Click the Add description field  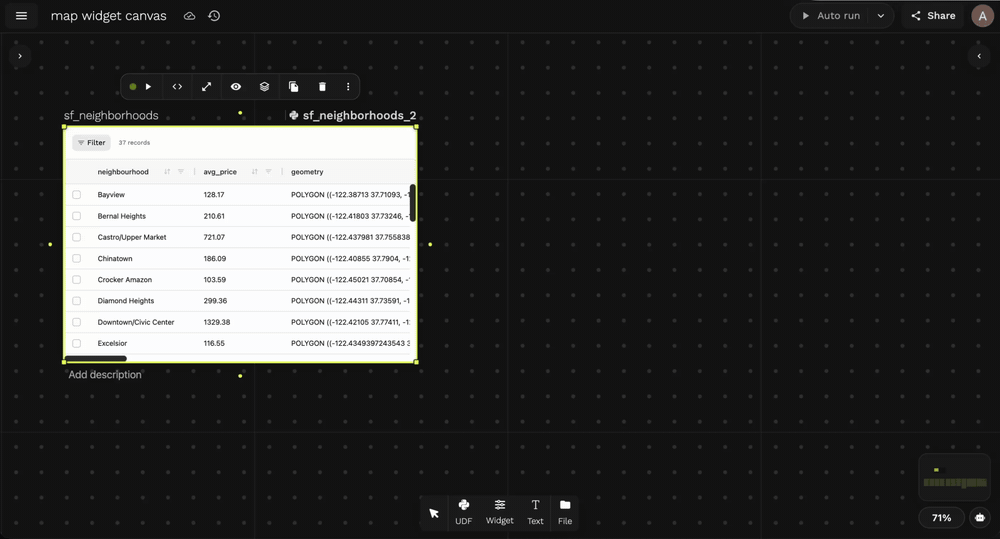(x=105, y=374)
